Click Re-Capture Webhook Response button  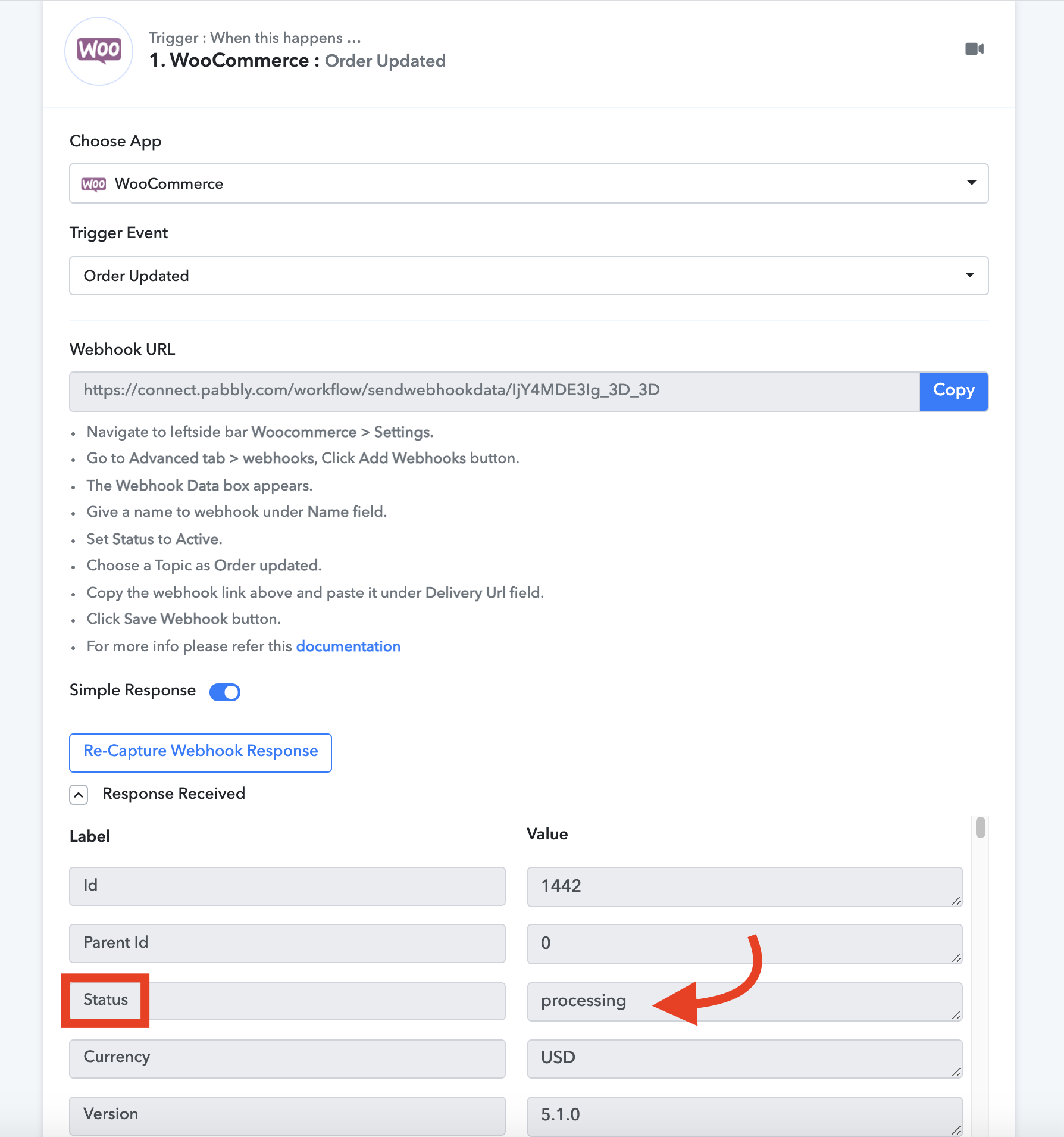pos(201,752)
